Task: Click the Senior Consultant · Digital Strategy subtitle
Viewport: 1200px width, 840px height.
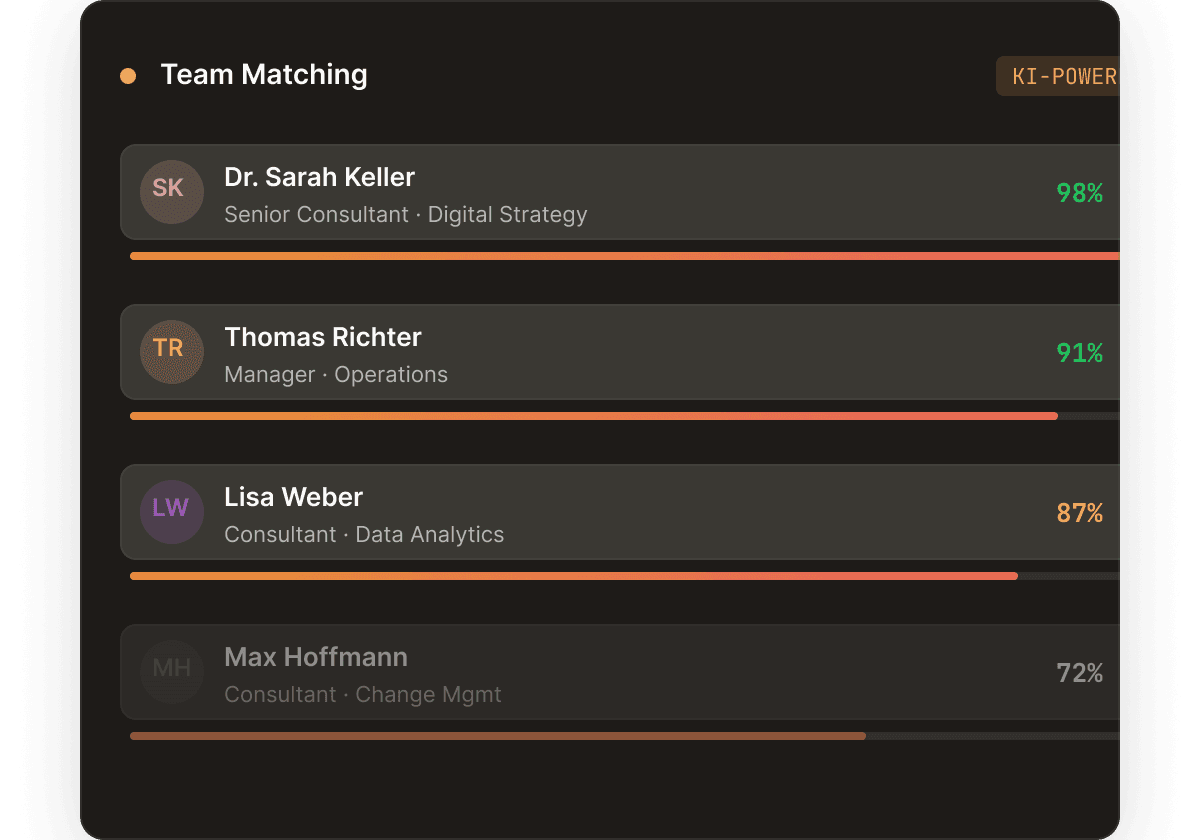Action: pos(406,214)
